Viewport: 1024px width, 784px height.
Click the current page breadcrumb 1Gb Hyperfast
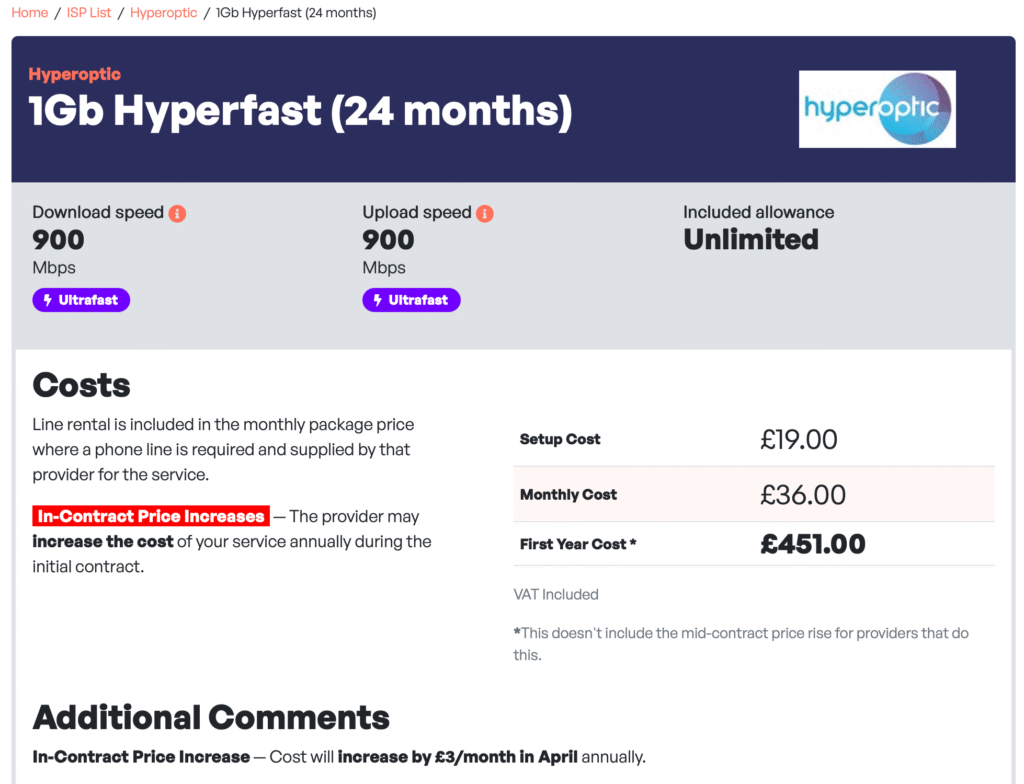point(296,13)
